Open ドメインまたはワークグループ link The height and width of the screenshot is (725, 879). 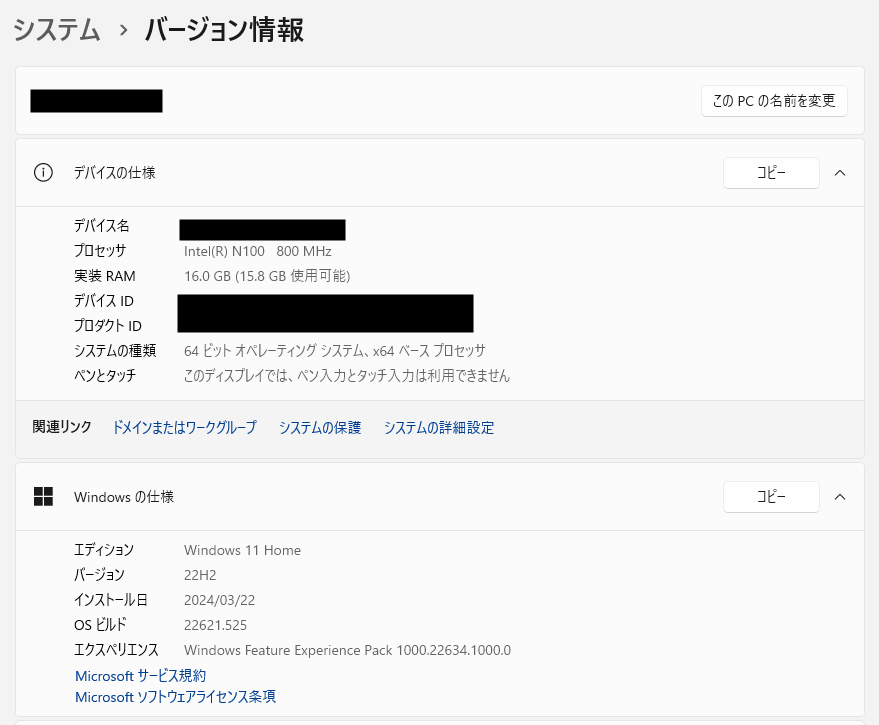tap(184, 427)
